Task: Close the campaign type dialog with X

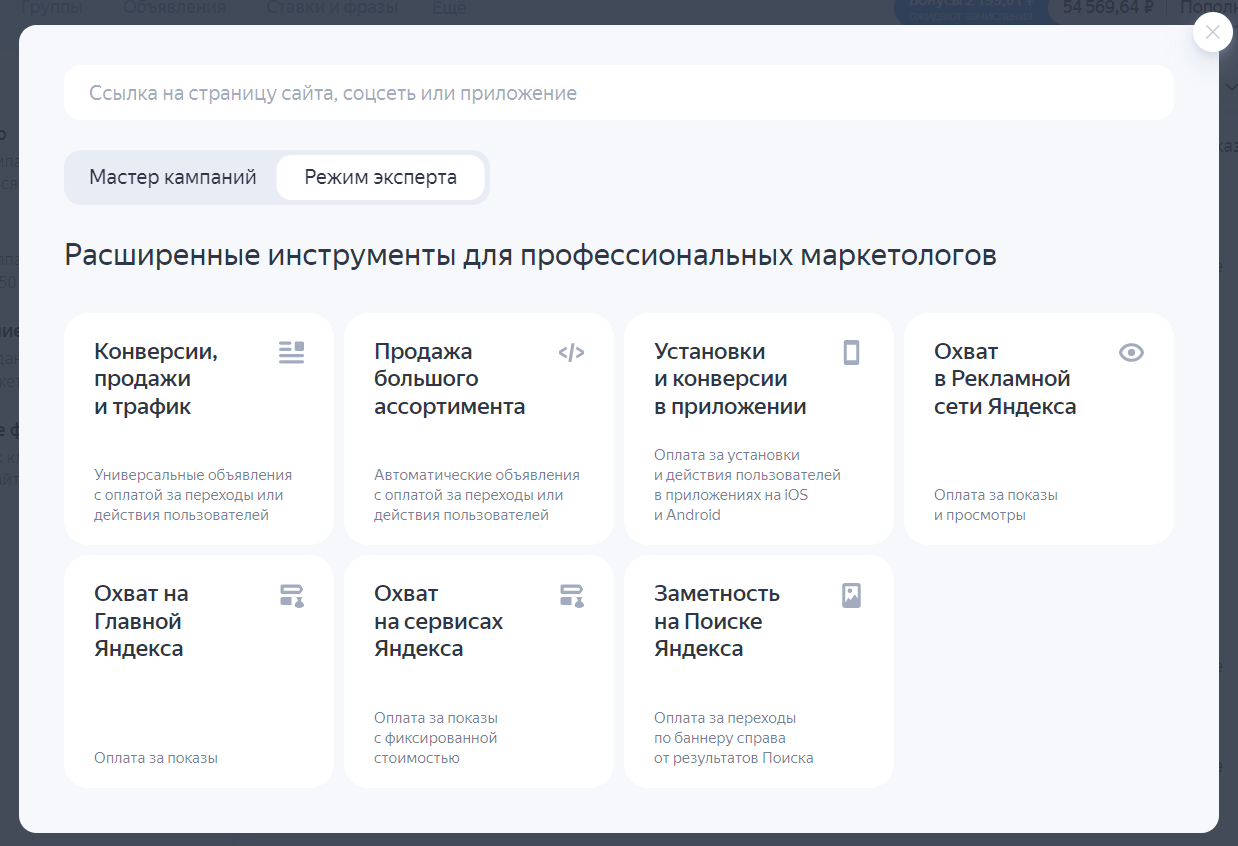Action: (1212, 32)
